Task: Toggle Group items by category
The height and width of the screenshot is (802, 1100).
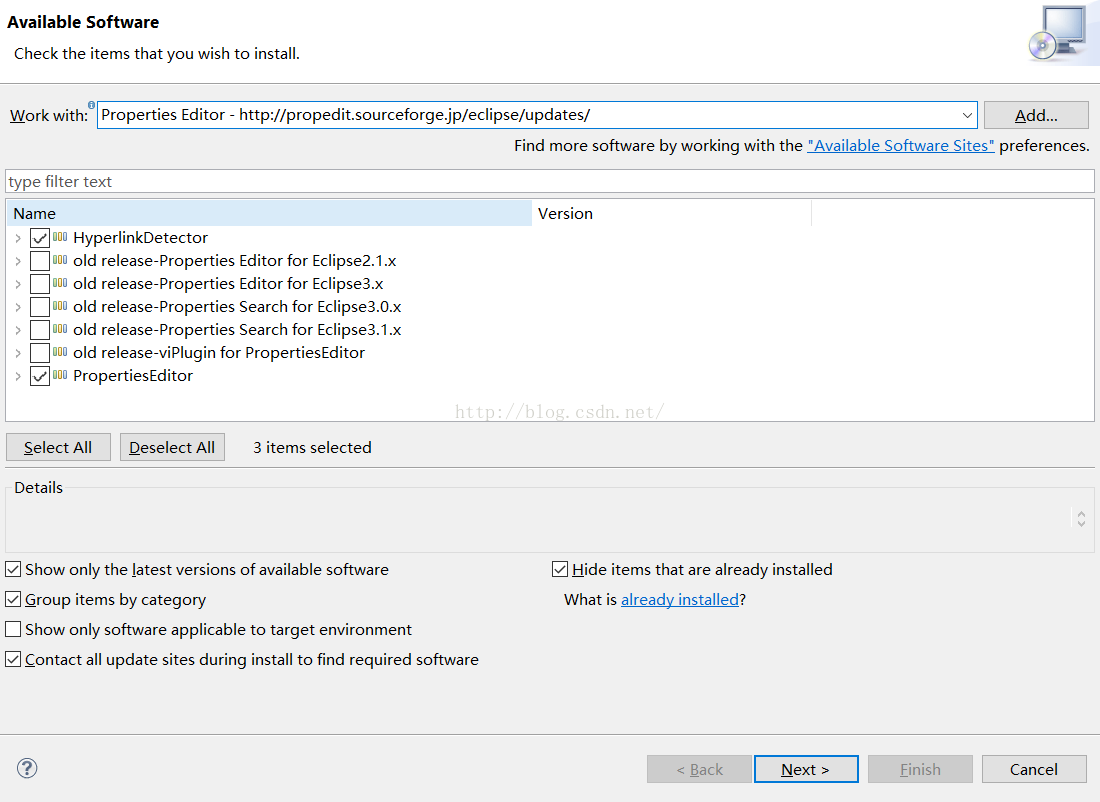Action: pyautogui.click(x=13, y=599)
